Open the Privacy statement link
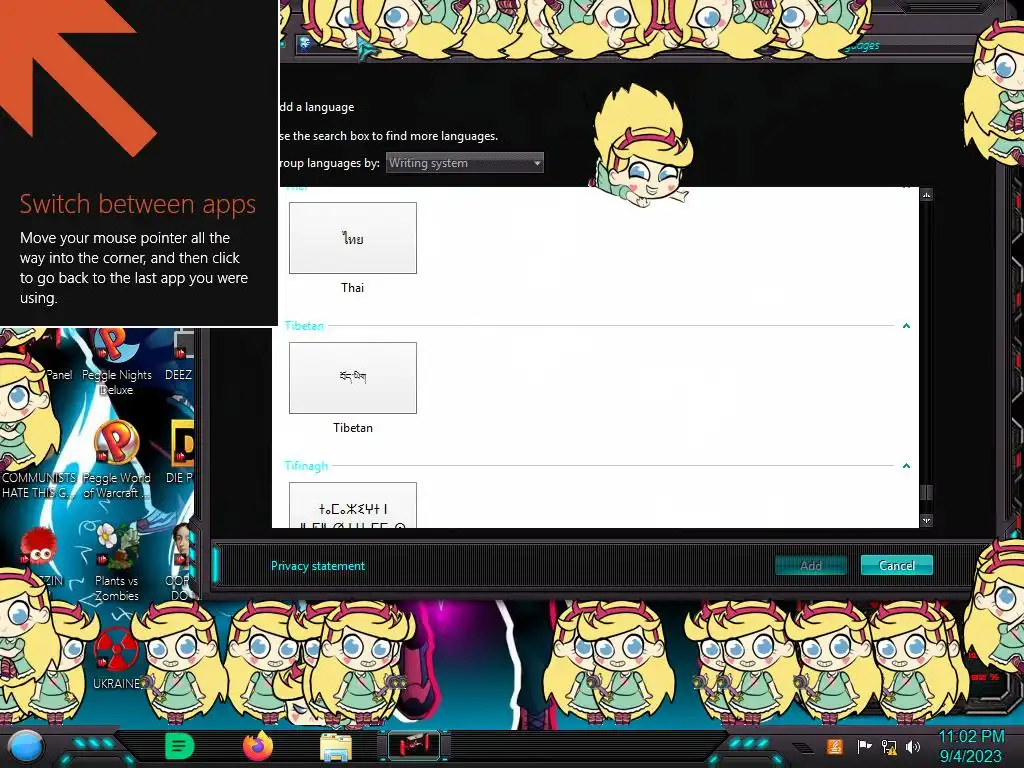 click(x=318, y=566)
